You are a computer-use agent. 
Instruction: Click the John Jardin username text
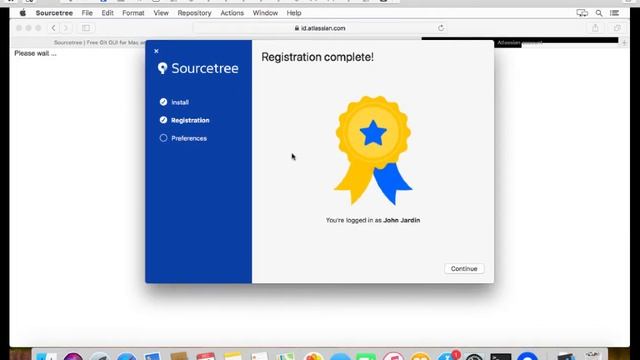(x=402, y=220)
